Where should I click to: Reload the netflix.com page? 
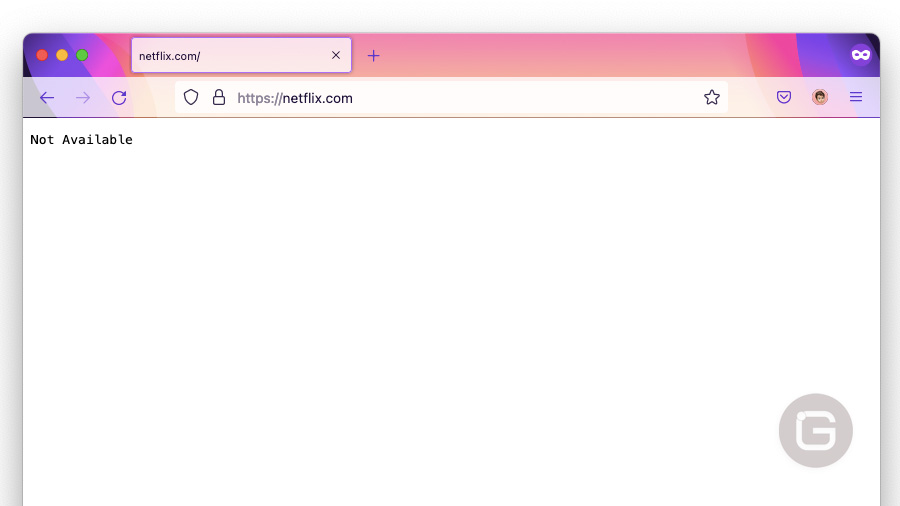119,98
